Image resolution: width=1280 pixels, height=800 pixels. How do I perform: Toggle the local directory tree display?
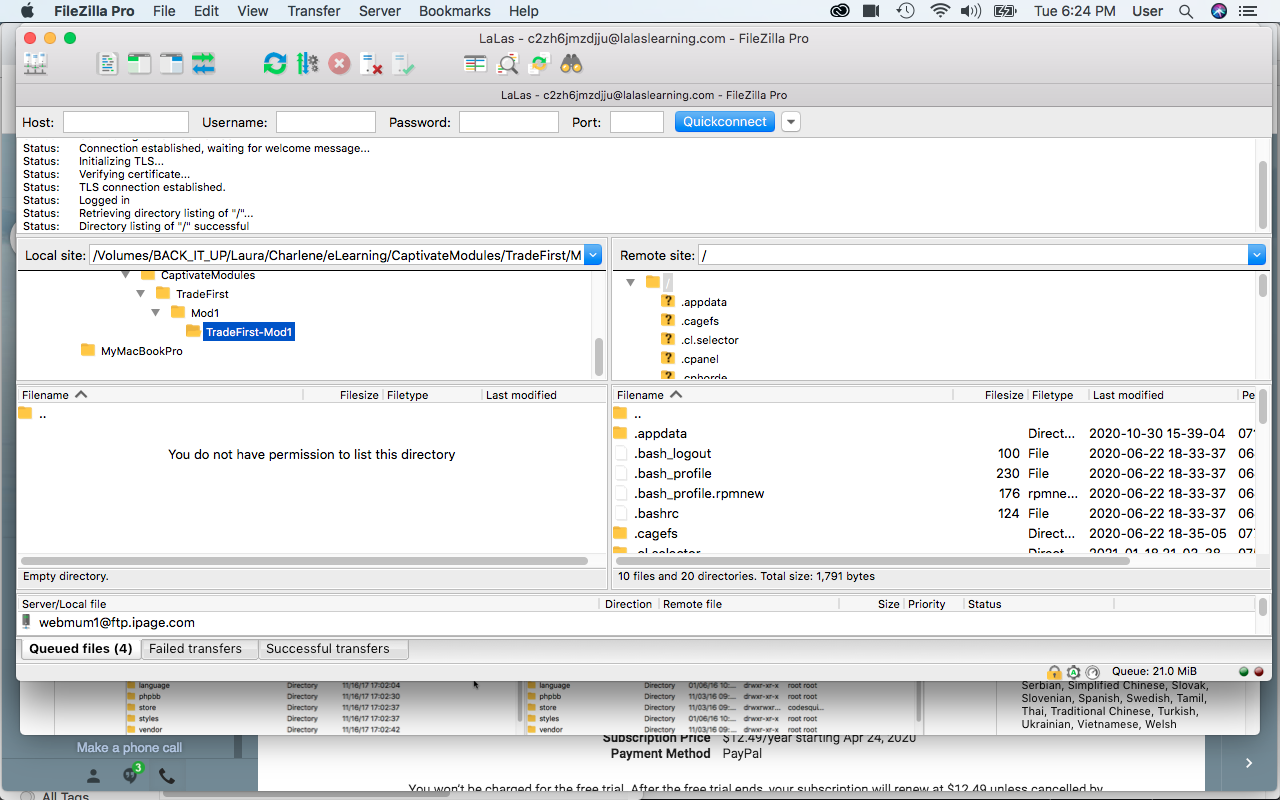tap(139, 64)
